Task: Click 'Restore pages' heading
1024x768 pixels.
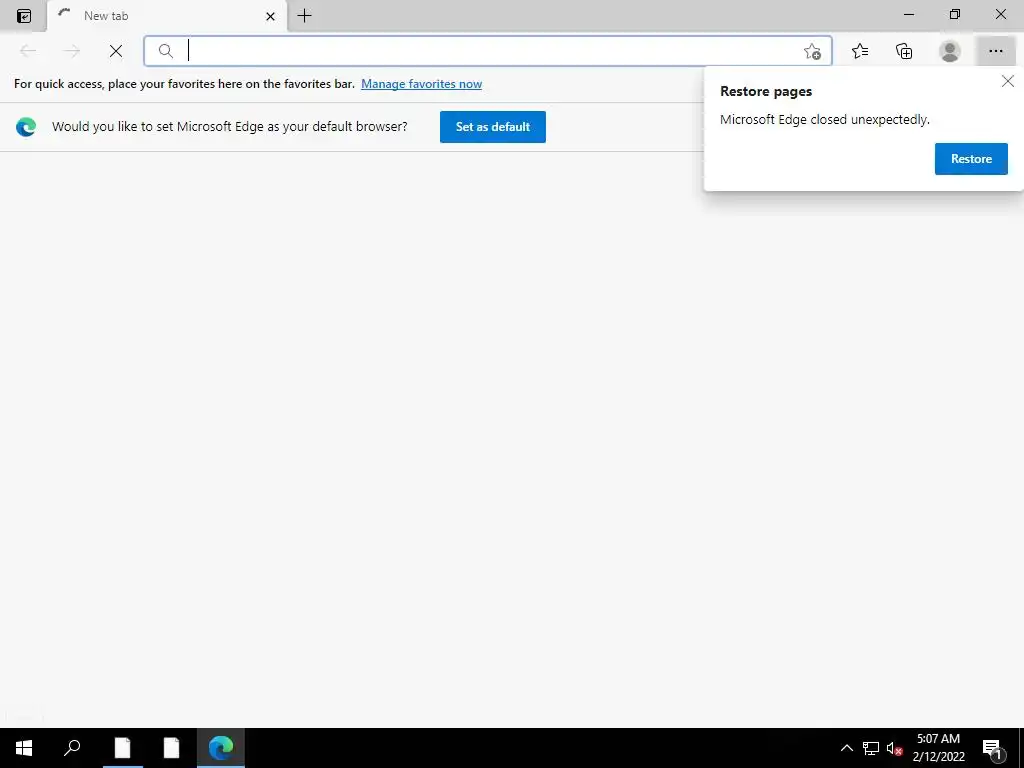Action: [x=766, y=91]
